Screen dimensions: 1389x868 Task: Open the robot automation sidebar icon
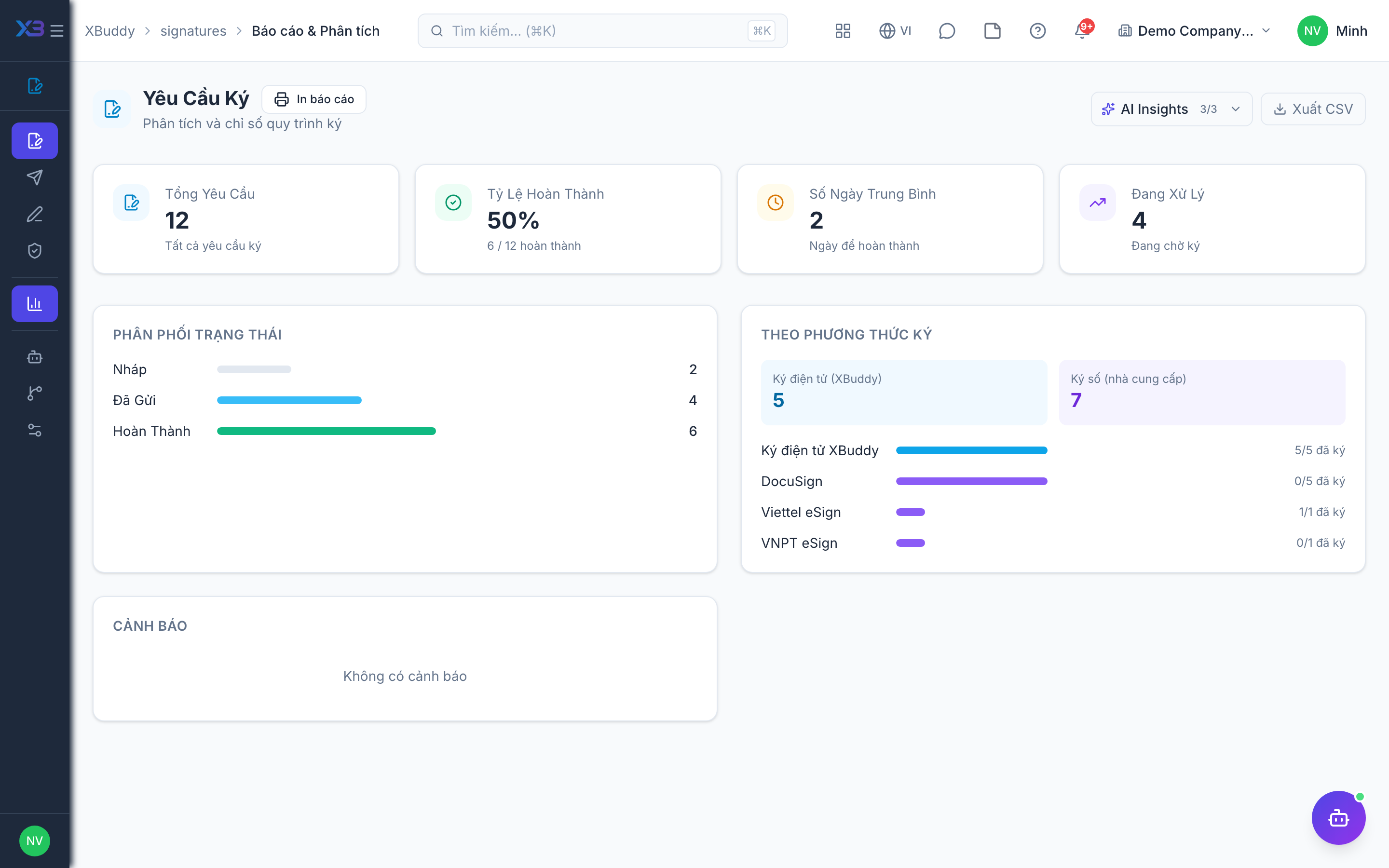34,356
